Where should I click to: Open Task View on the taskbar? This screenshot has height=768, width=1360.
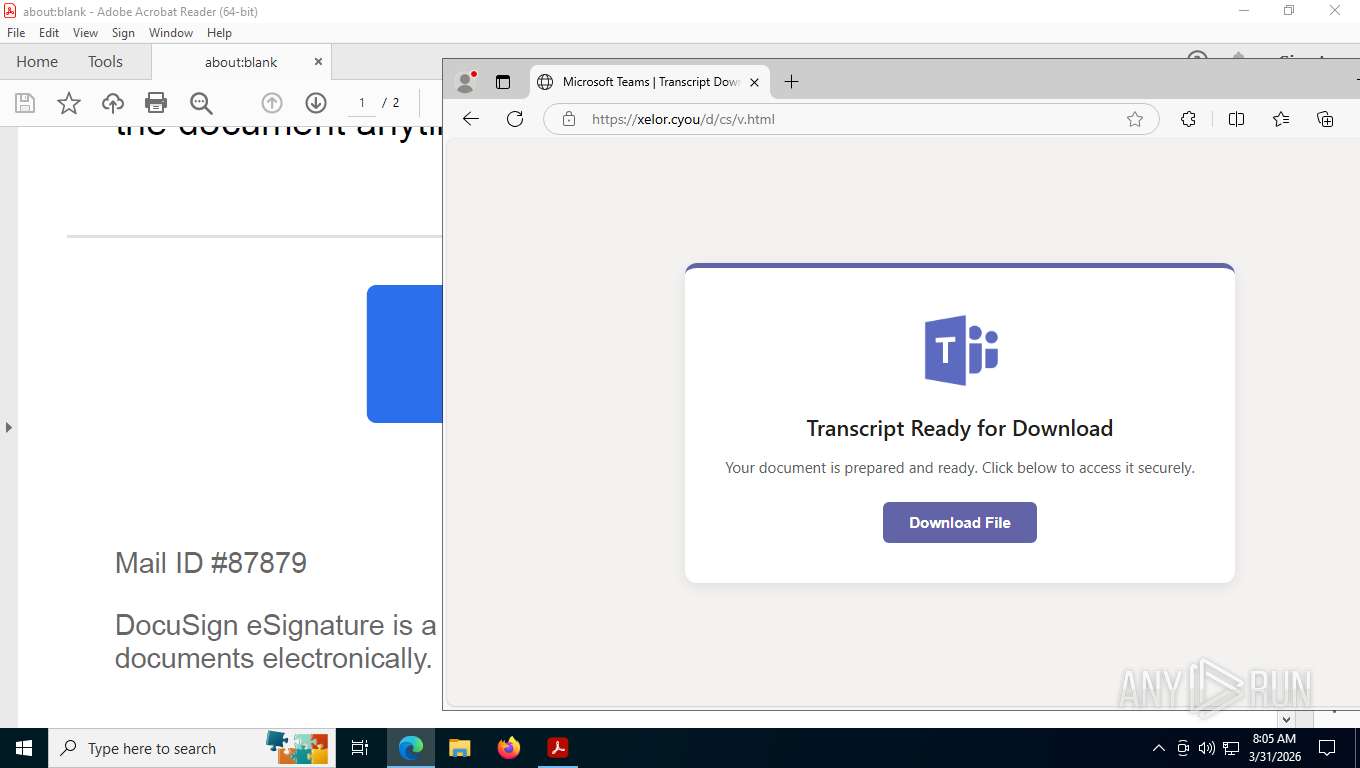pos(360,748)
